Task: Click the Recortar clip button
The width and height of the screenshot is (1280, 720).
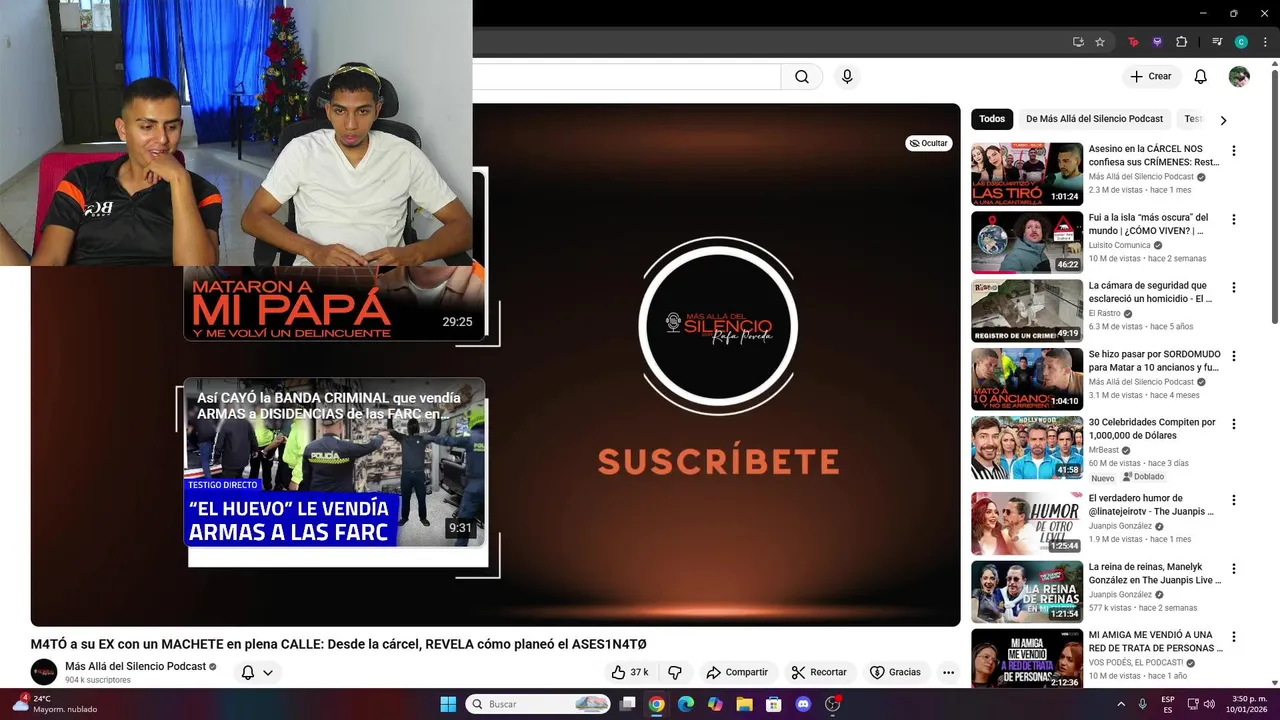Action: click(819, 672)
